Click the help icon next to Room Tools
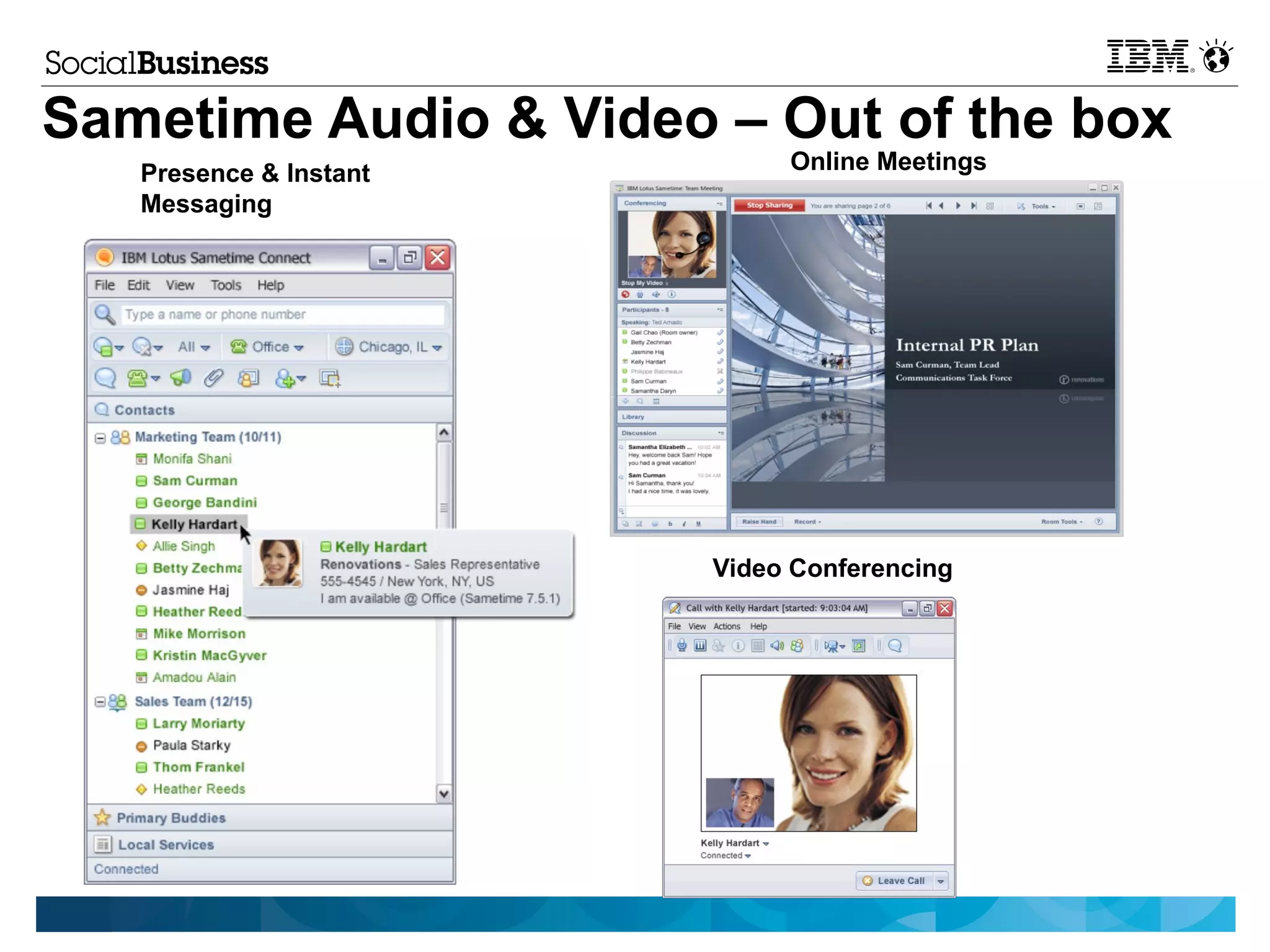The width and height of the screenshot is (1270, 952). tap(1098, 522)
